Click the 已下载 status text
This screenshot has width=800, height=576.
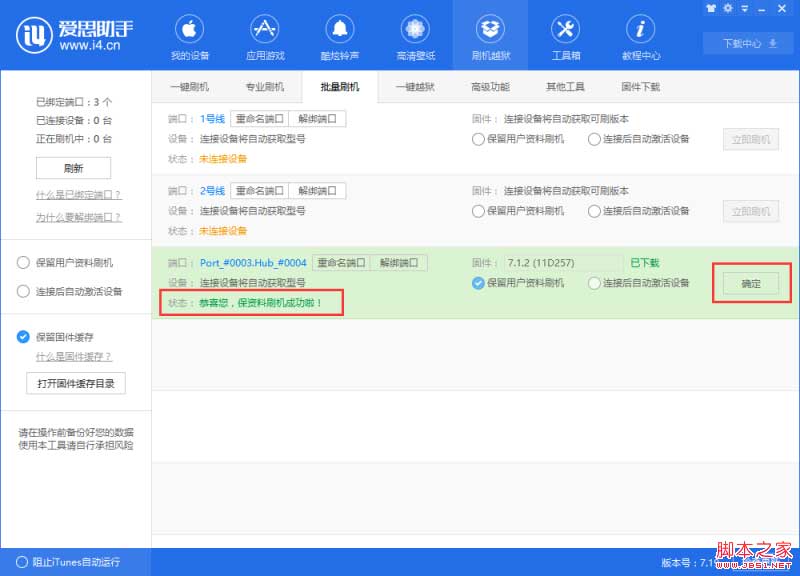pos(645,263)
